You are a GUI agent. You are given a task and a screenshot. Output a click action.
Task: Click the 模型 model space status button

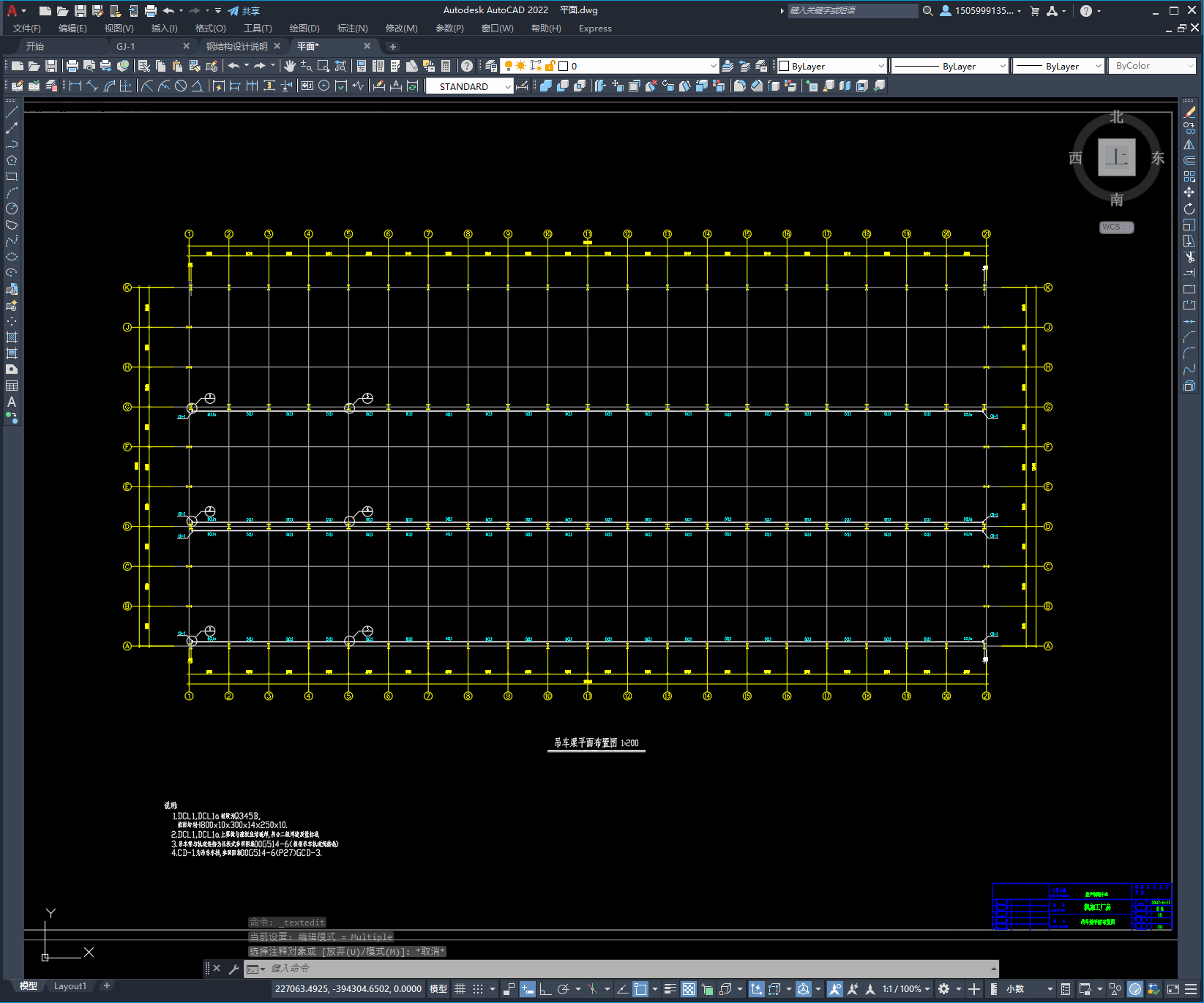pos(438,989)
